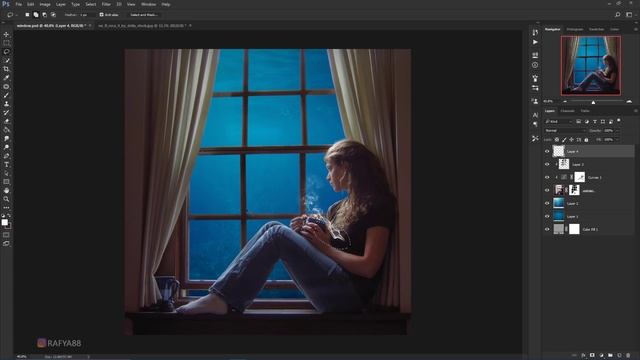Hide Layer 4 visibility eye
Image resolution: width=640 pixels, height=360 pixels.
pos(547,151)
